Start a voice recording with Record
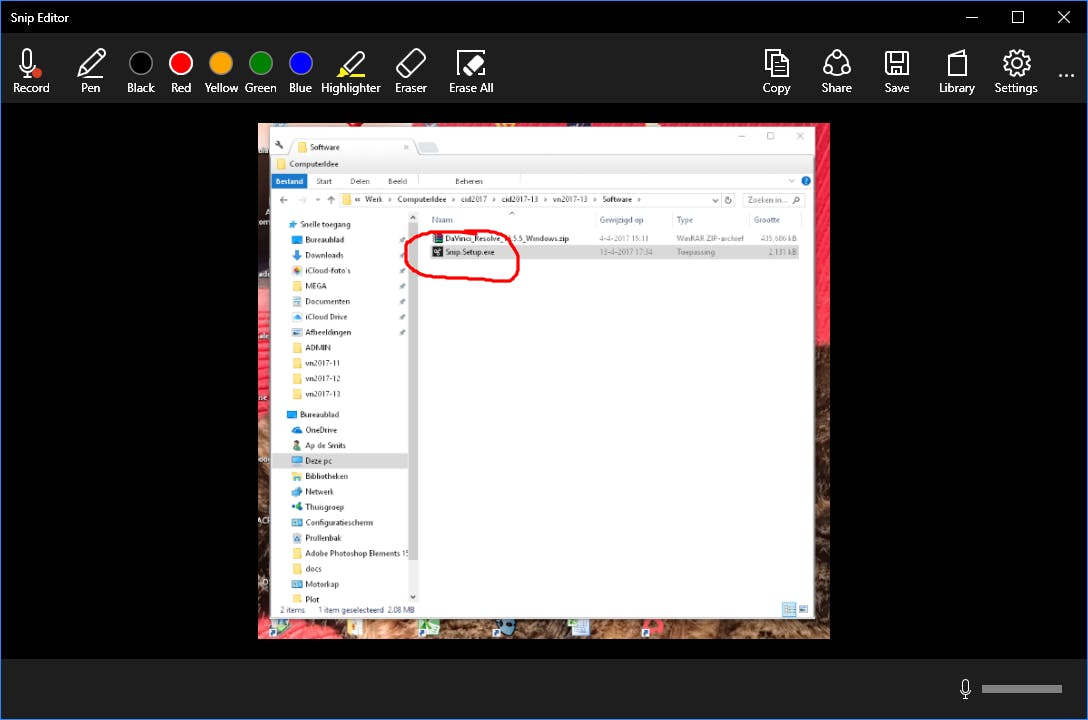The image size is (1088, 720). (x=31, y=71)
